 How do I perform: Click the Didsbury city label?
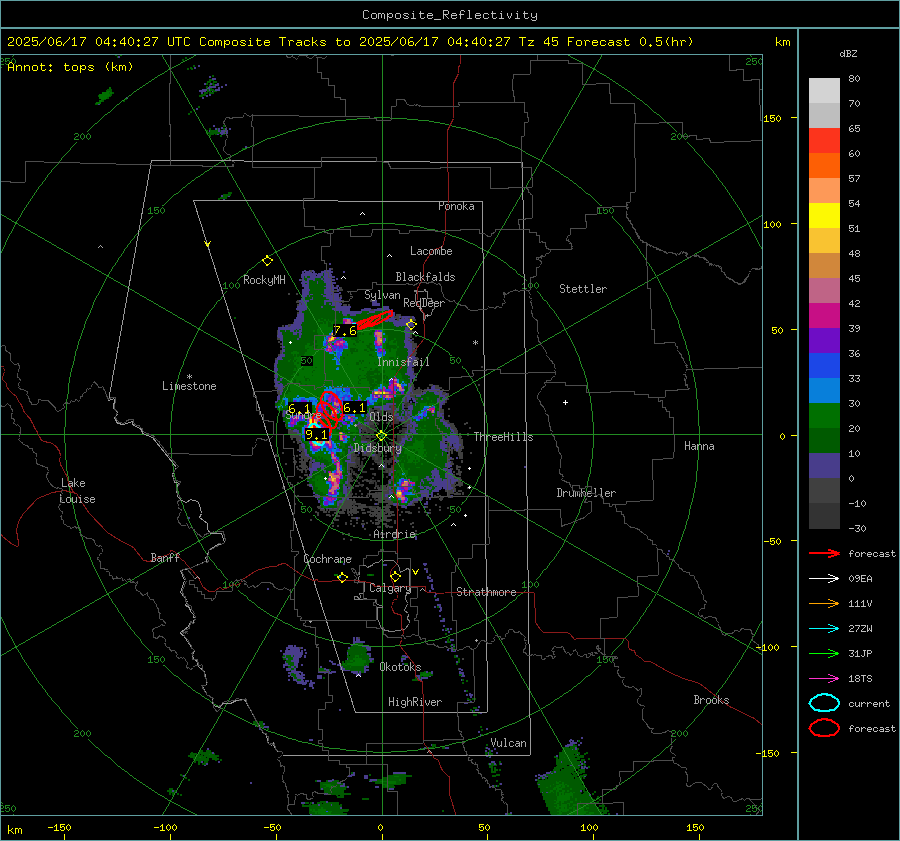(x=377, y=448)
